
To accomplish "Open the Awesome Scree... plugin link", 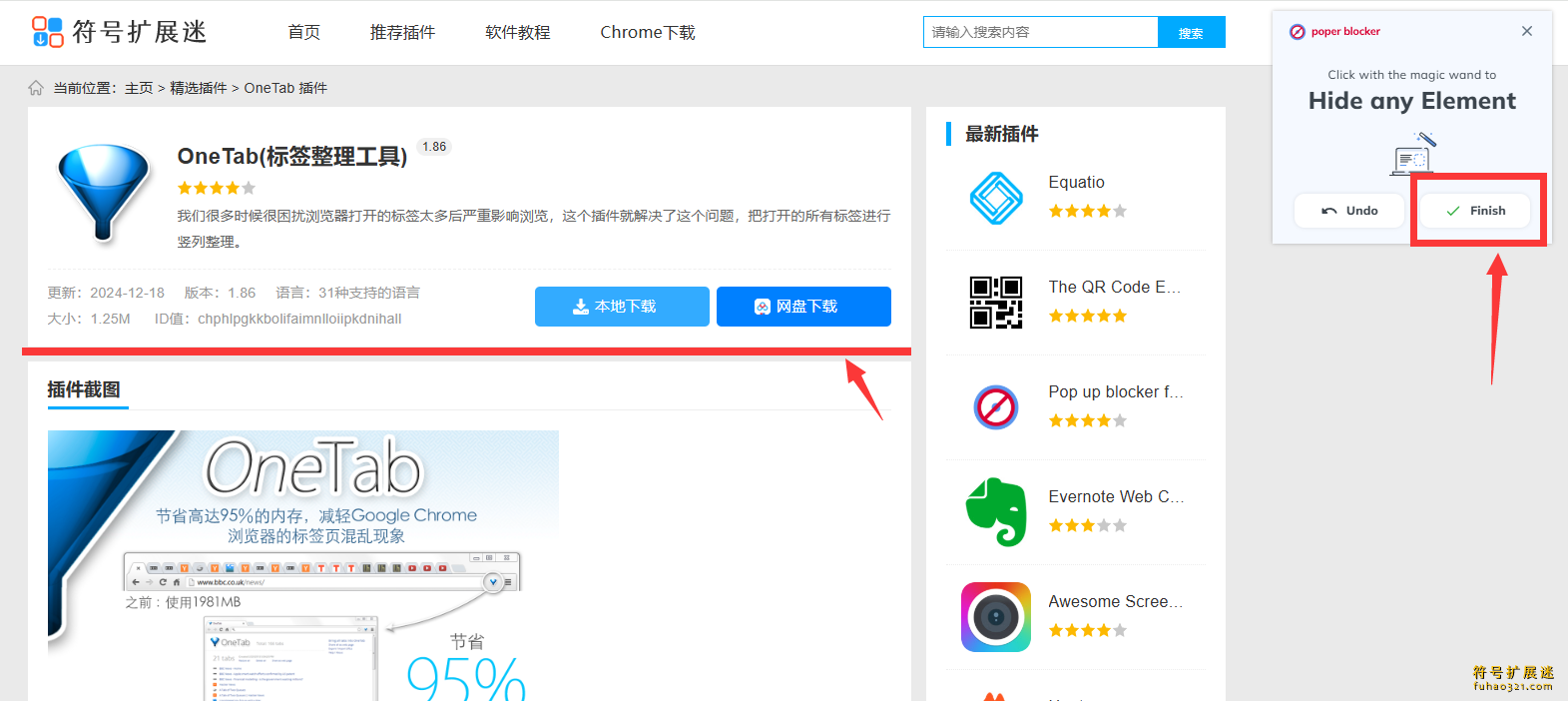I will click(x=1116, y=601).
